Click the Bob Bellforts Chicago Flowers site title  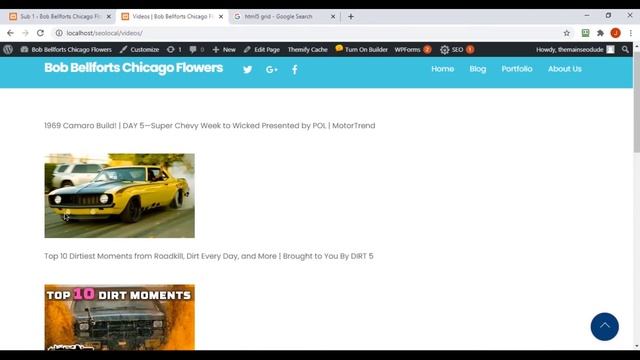click(x=133, y=68)
